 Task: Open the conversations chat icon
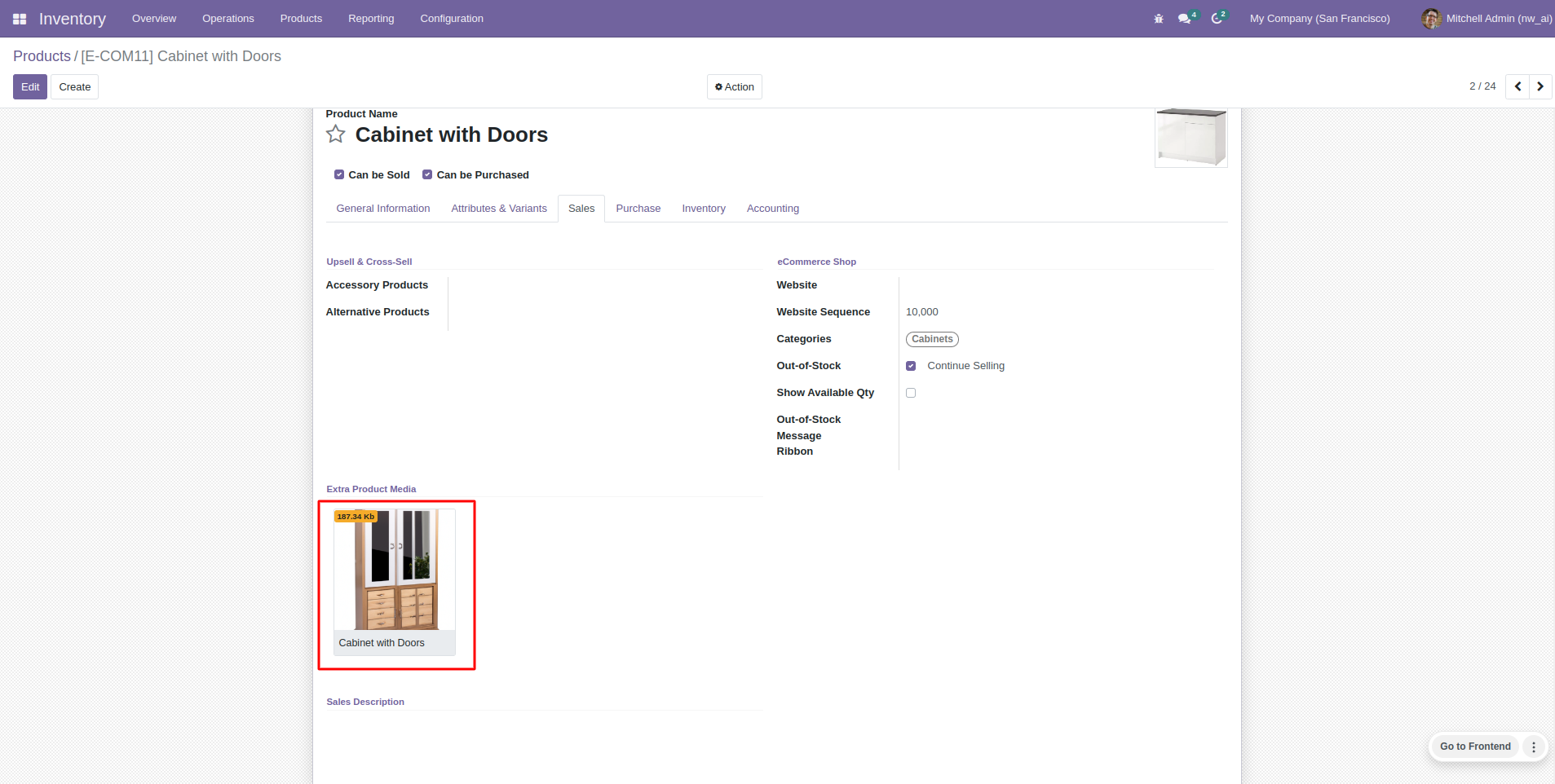point(1185,19)
